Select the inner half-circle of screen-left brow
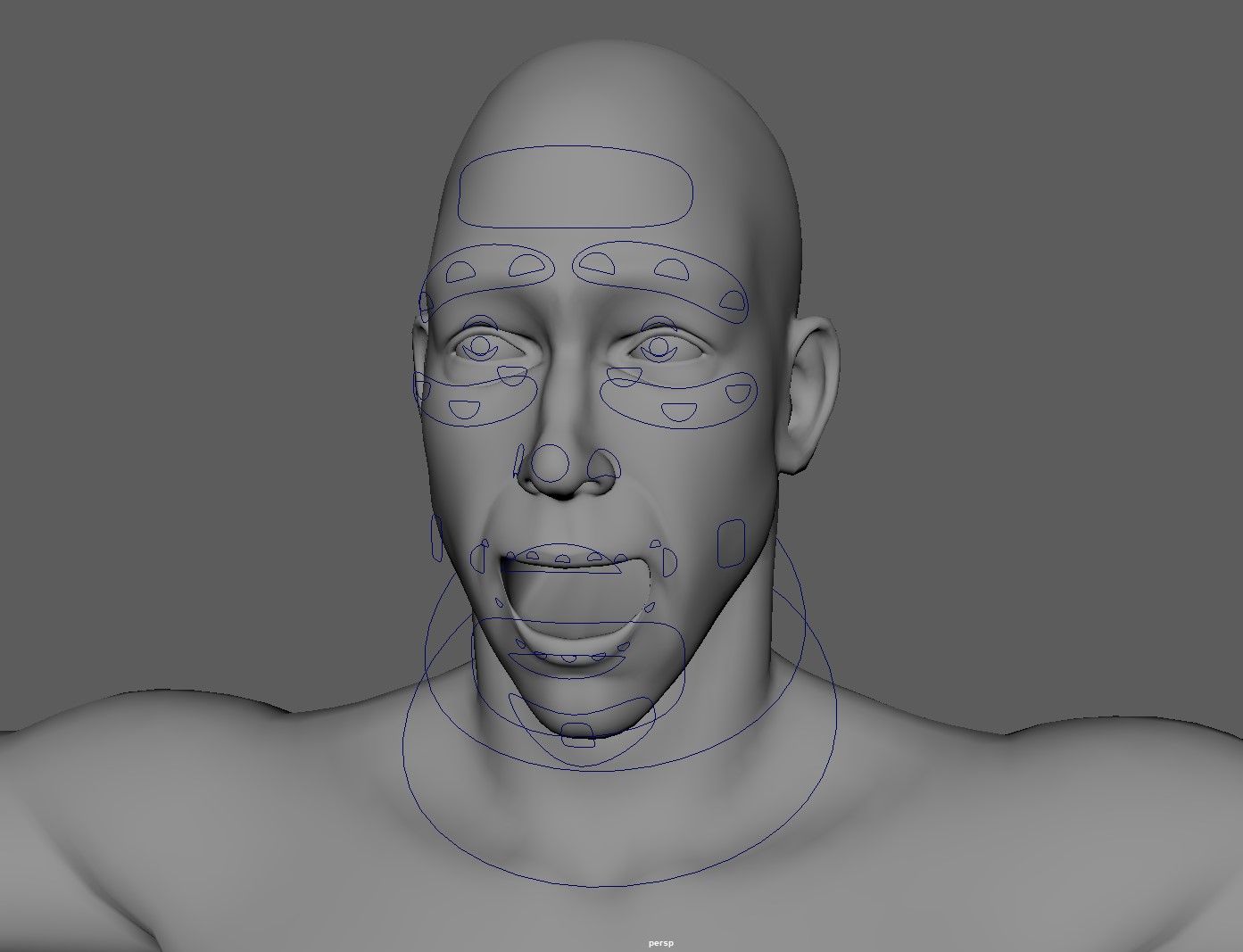The image size is (1243, 952). [526, 264]
